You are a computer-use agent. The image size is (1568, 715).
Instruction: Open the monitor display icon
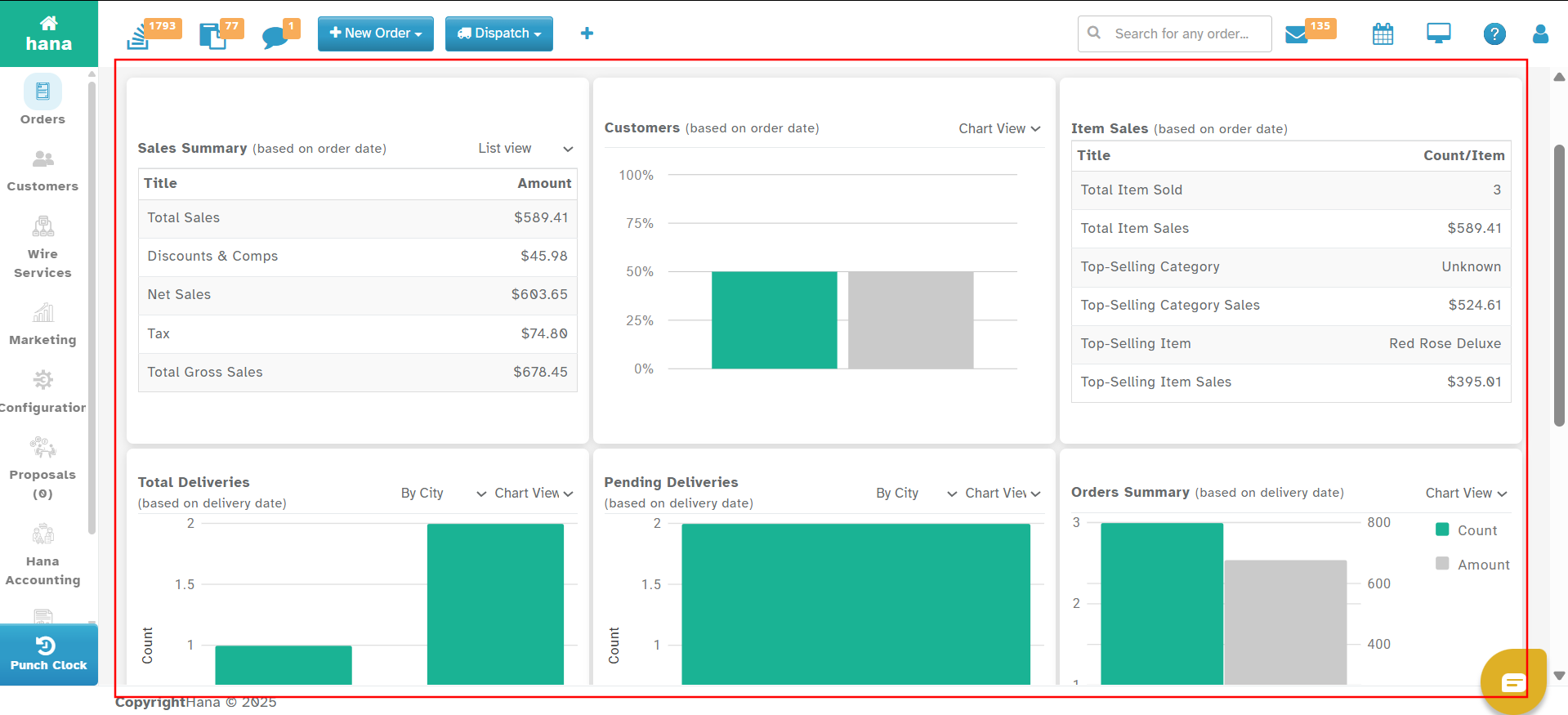[x=1439, y=34]
